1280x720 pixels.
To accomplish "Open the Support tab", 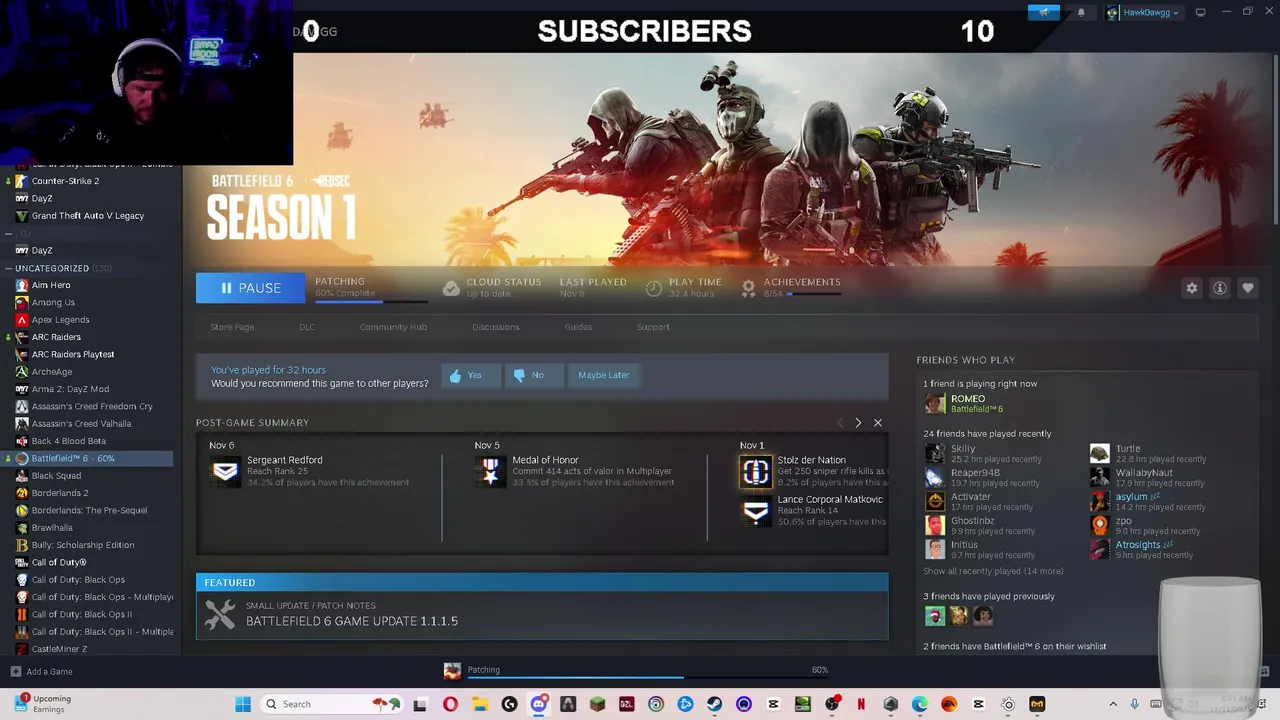I will 653,327.
